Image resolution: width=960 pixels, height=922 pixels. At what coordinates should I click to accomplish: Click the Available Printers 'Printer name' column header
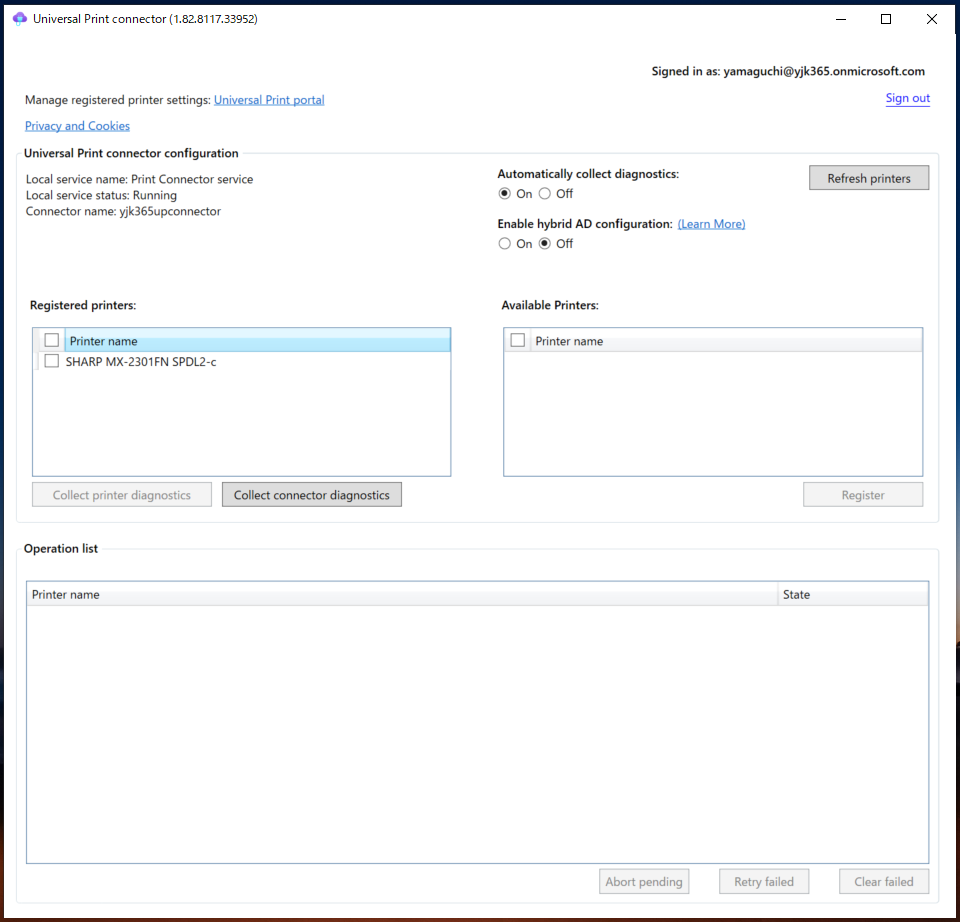tap(726, 340)
